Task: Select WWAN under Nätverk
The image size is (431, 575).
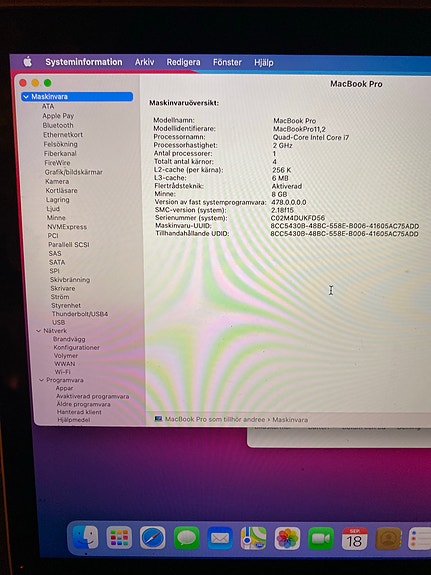Action: [65, 364]
